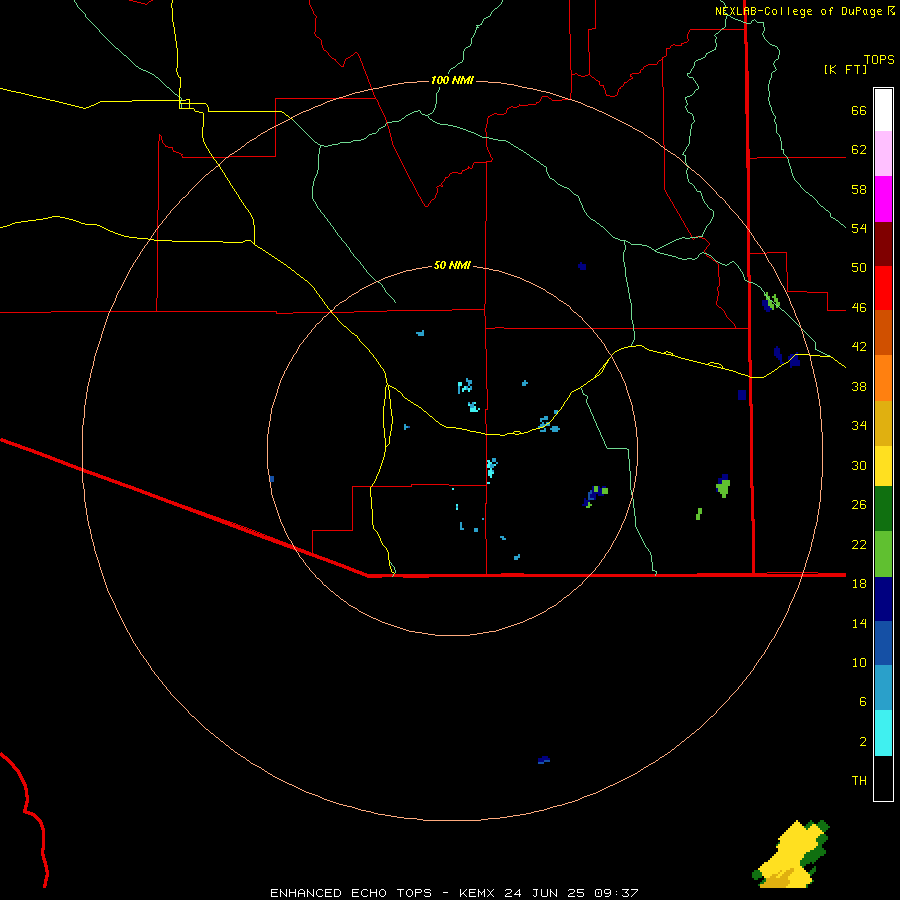The width and height of the screenshot is (900, 900).
Task: Choose the dark orange legend band
Action: [x=883, y=333]
